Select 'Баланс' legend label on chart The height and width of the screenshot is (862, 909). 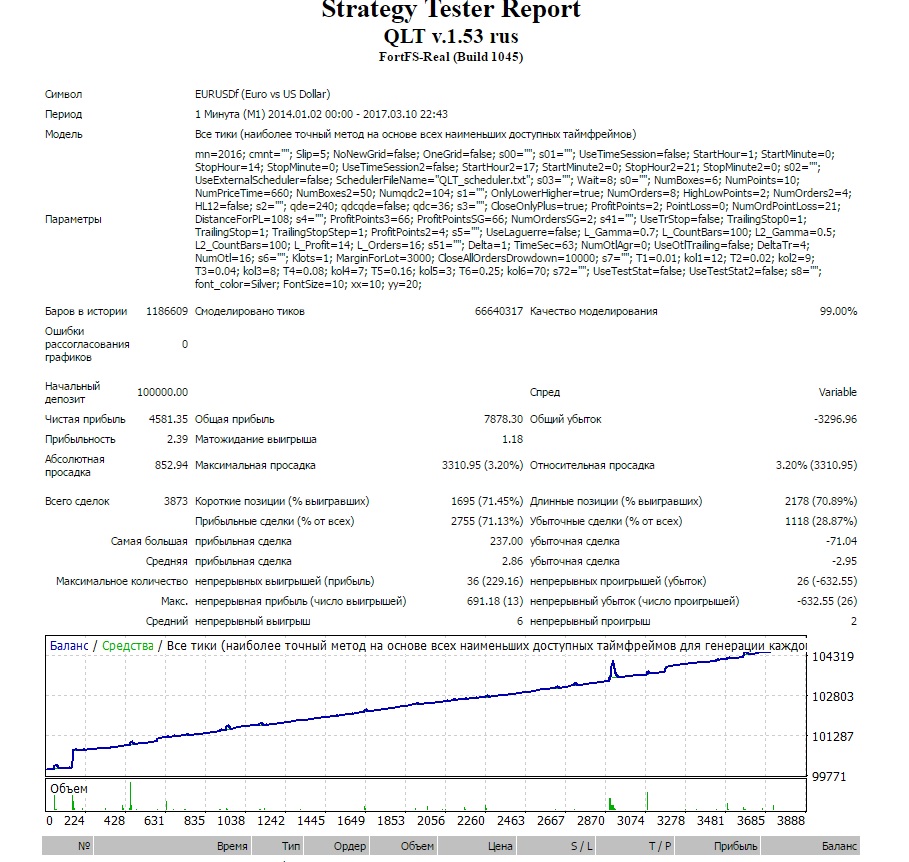pos(69,646)
